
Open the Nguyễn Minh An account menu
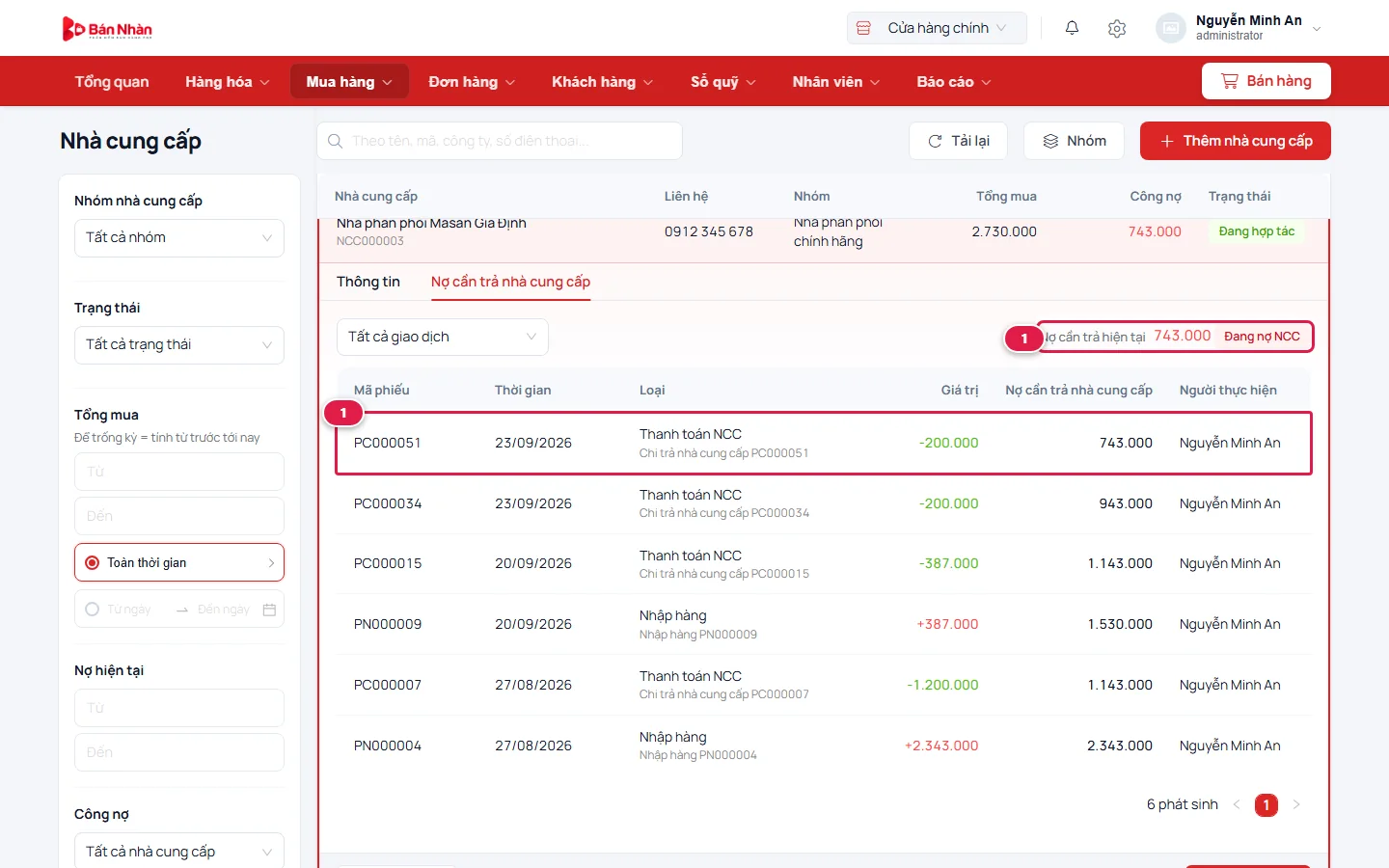point(1240,28)
